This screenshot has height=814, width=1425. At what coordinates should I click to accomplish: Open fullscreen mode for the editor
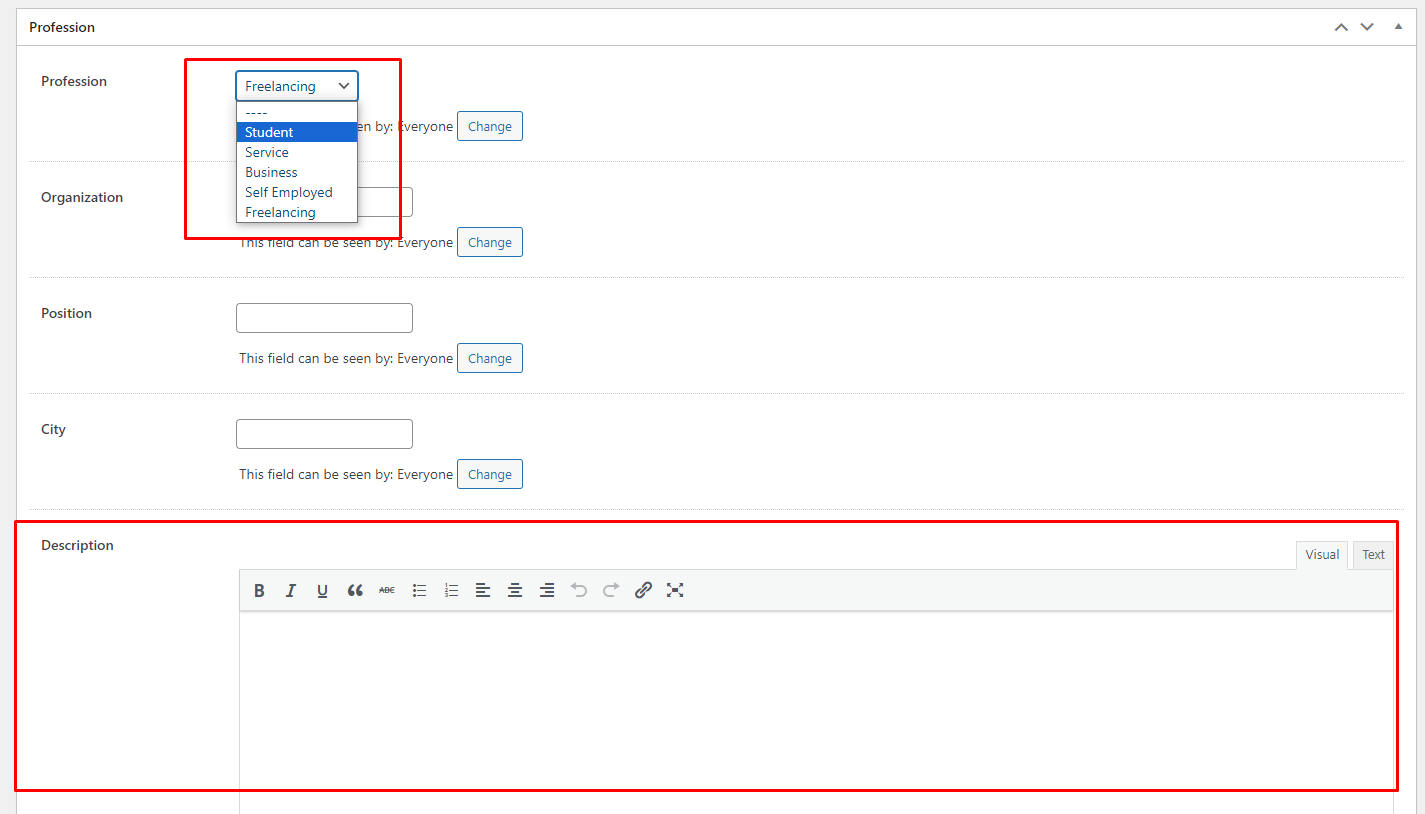pos(675,590)
